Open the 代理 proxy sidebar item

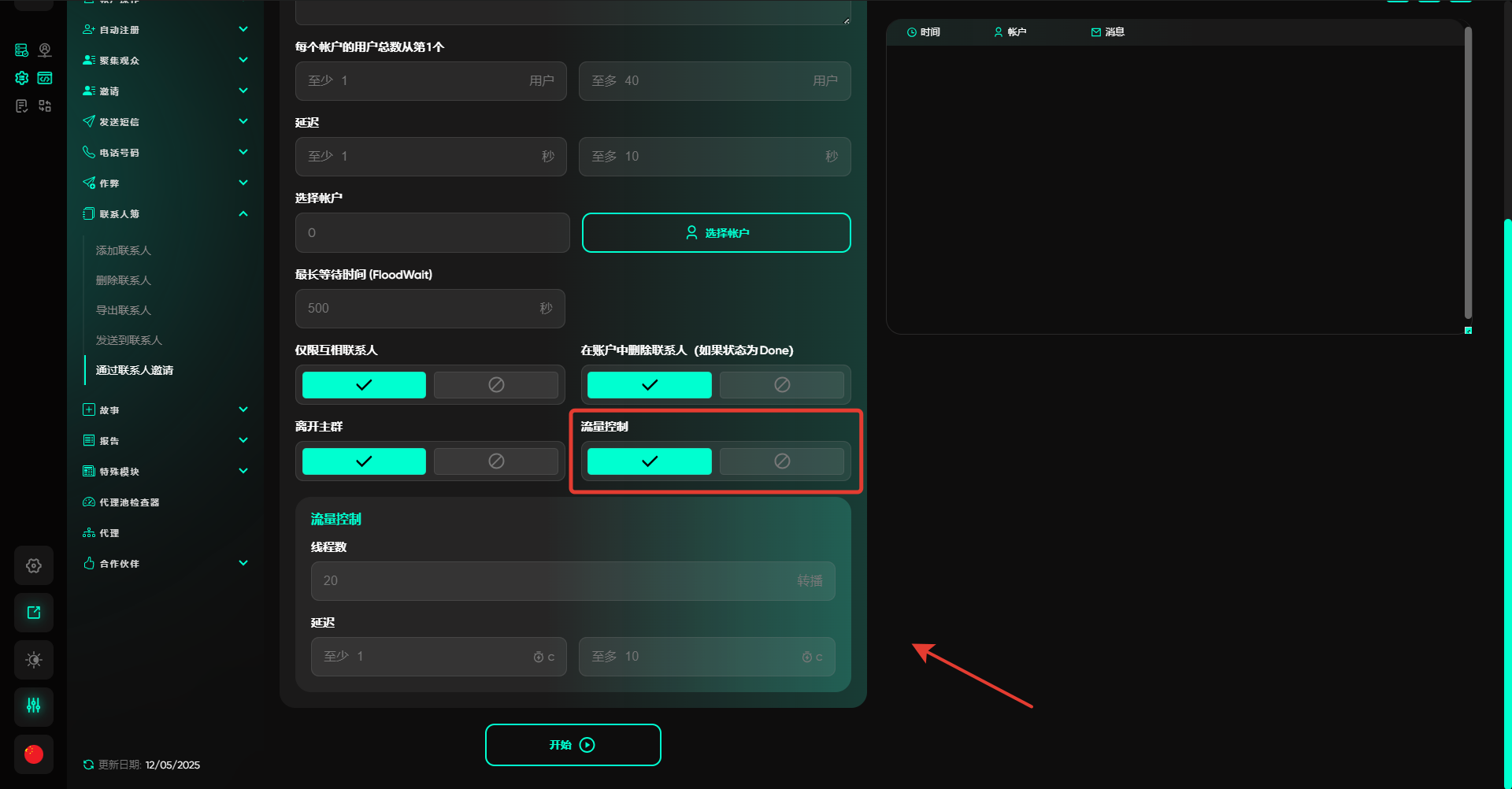coord(109,533)
